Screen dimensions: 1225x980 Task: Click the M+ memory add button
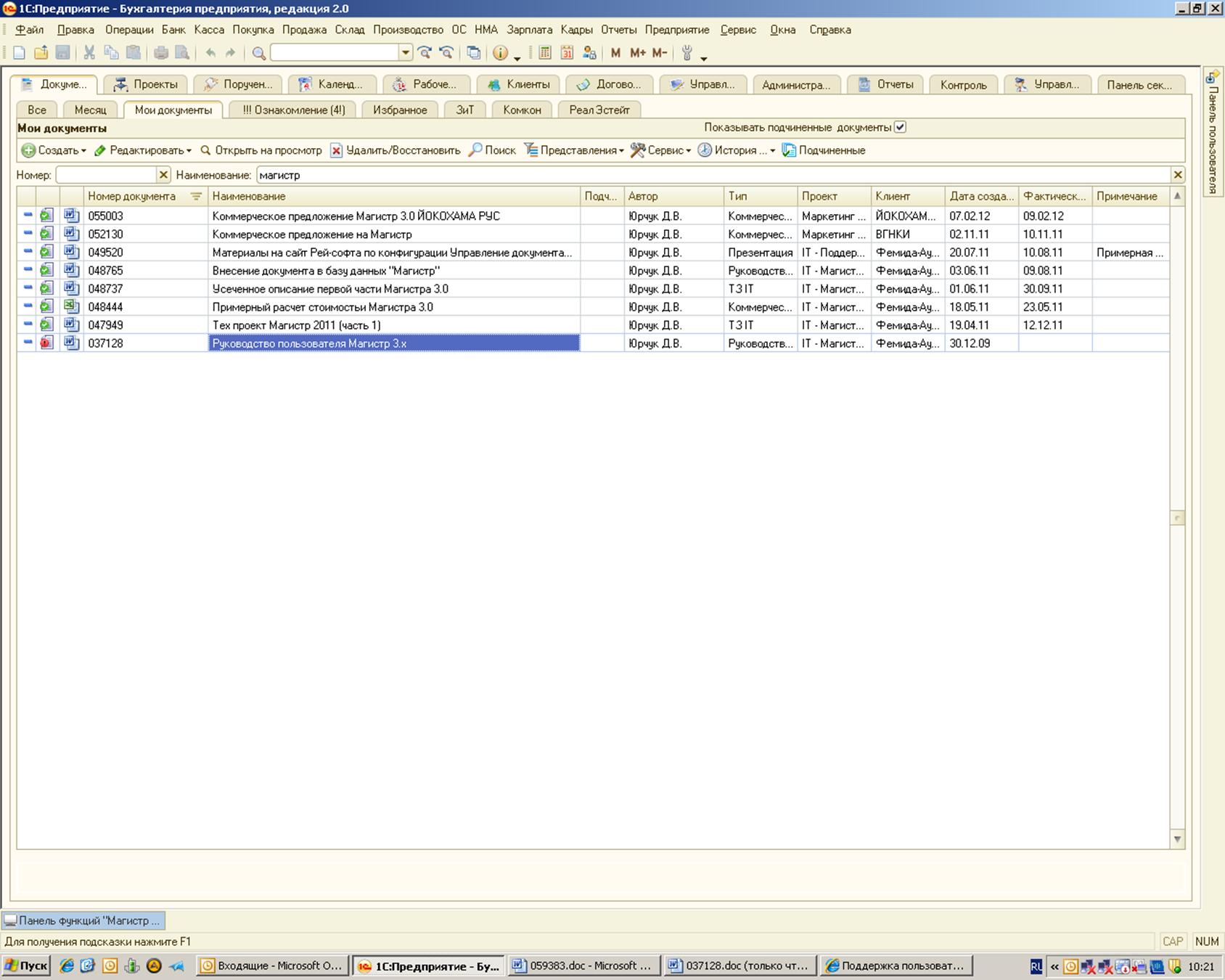[637, 52]
